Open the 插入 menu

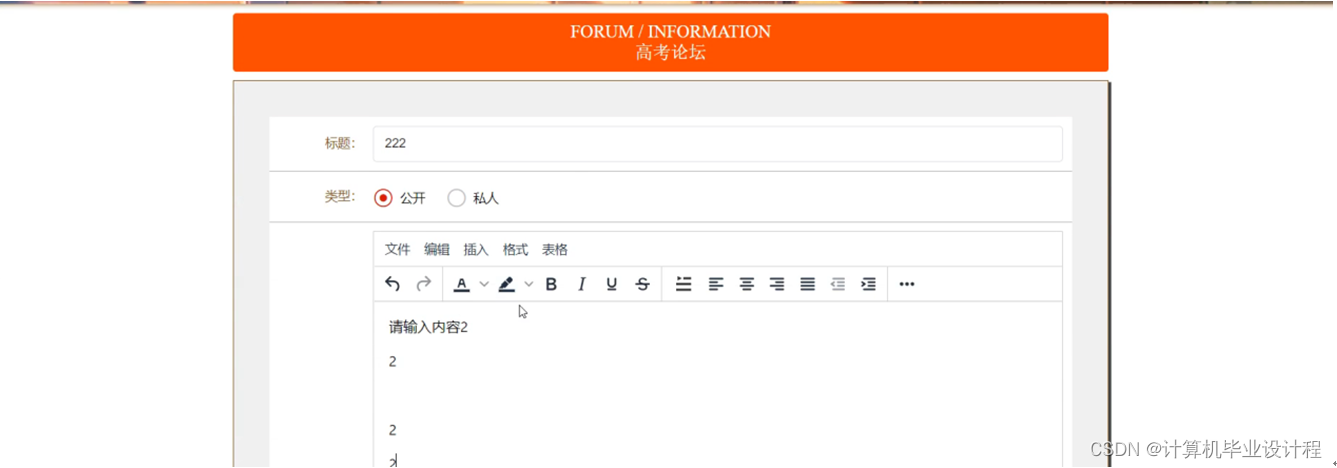point(476,249)
